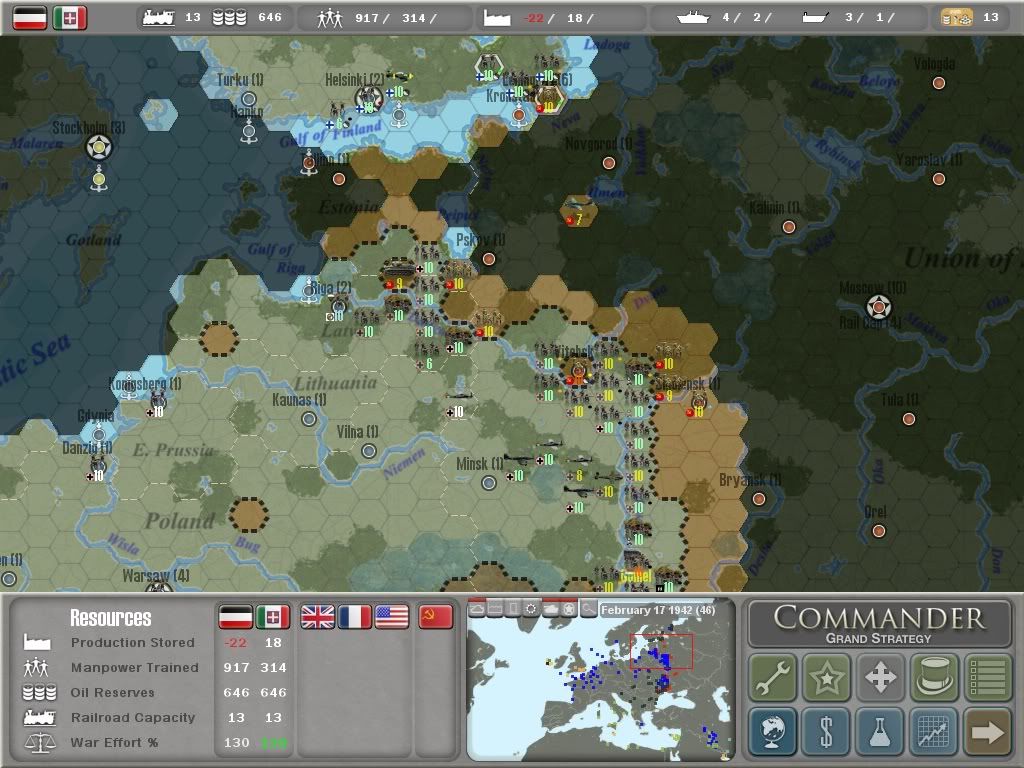The height and width of the screenshot is (768, 1024).
Task: Click the German flag in top bar
Action: [x=30, y=18]
